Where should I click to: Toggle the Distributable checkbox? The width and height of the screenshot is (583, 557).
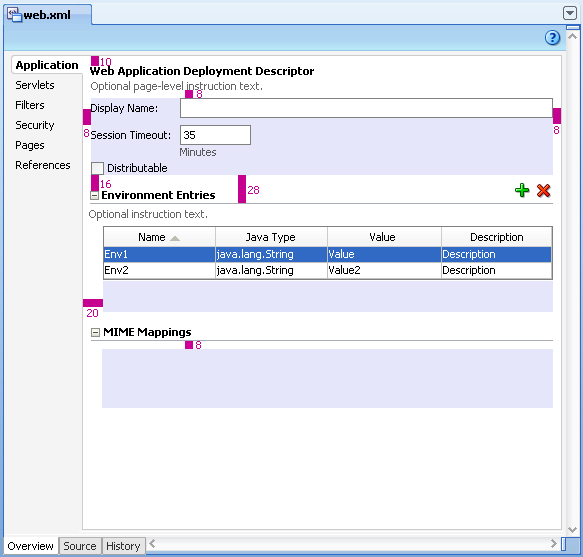coord(97,168)
